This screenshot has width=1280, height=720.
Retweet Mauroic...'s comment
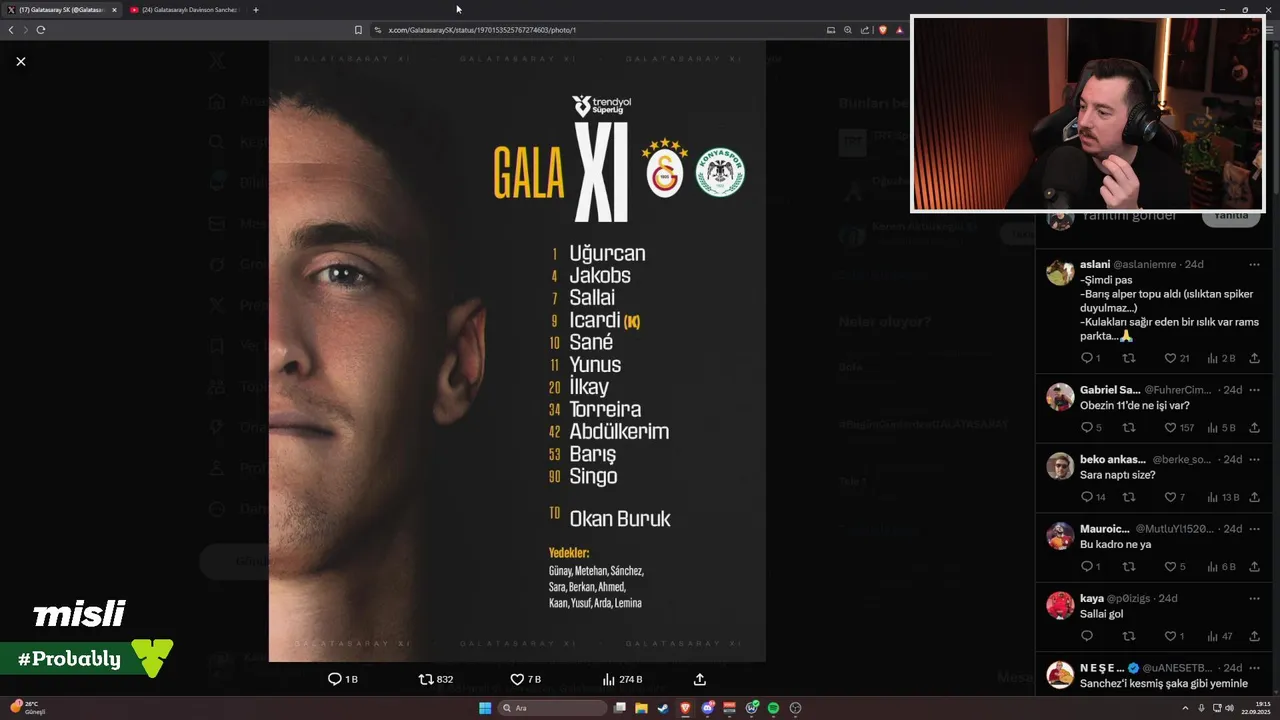[1129, 567]
